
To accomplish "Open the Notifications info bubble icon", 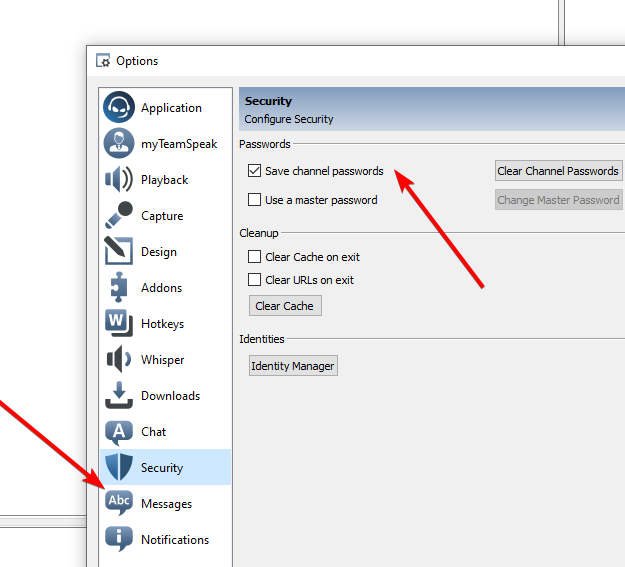I will (x=119, y=540).
